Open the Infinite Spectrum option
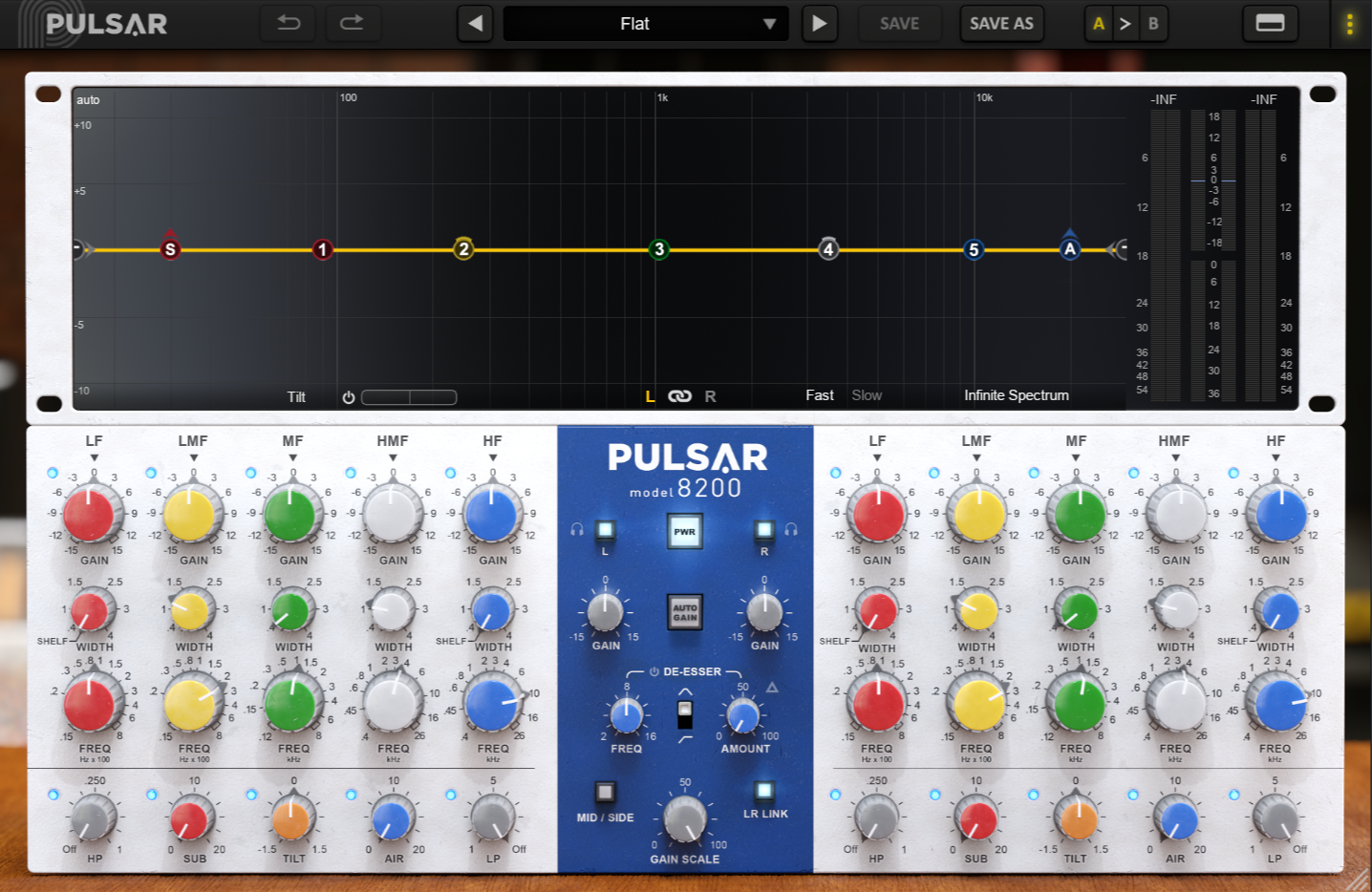1372x892 pixels. [1017, 395]
